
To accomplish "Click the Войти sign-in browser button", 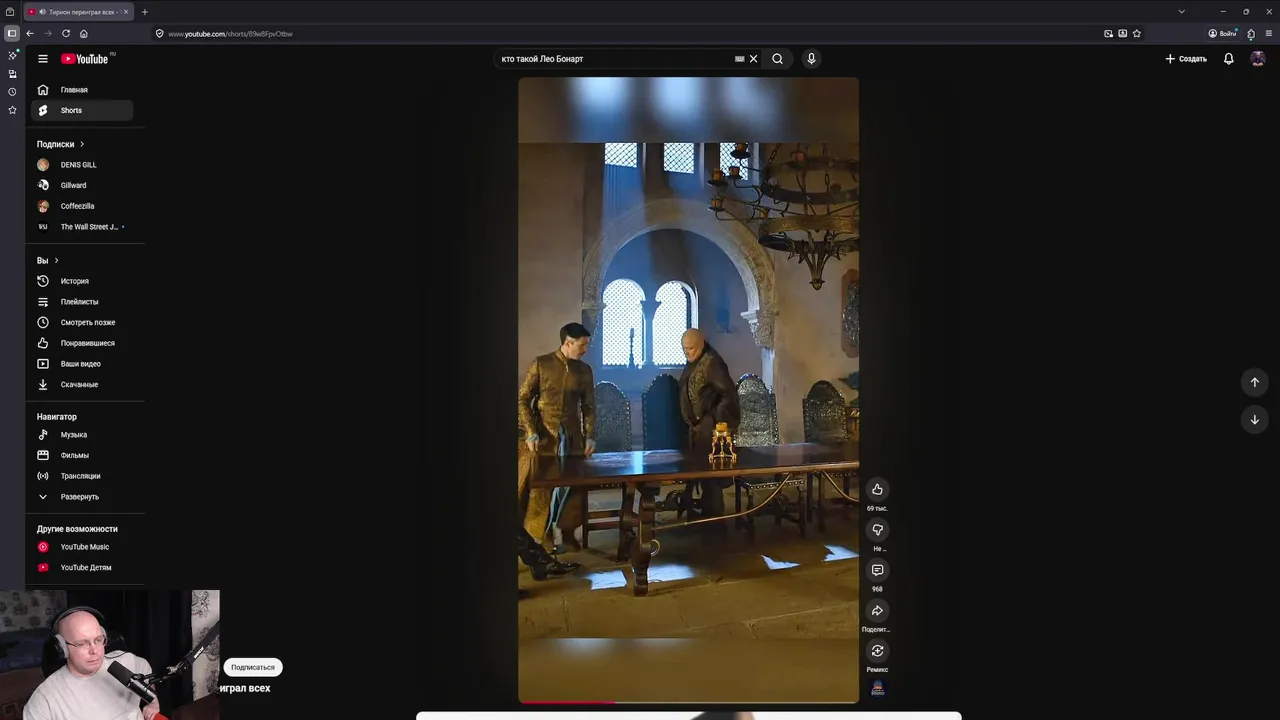I will [1222, 34].
